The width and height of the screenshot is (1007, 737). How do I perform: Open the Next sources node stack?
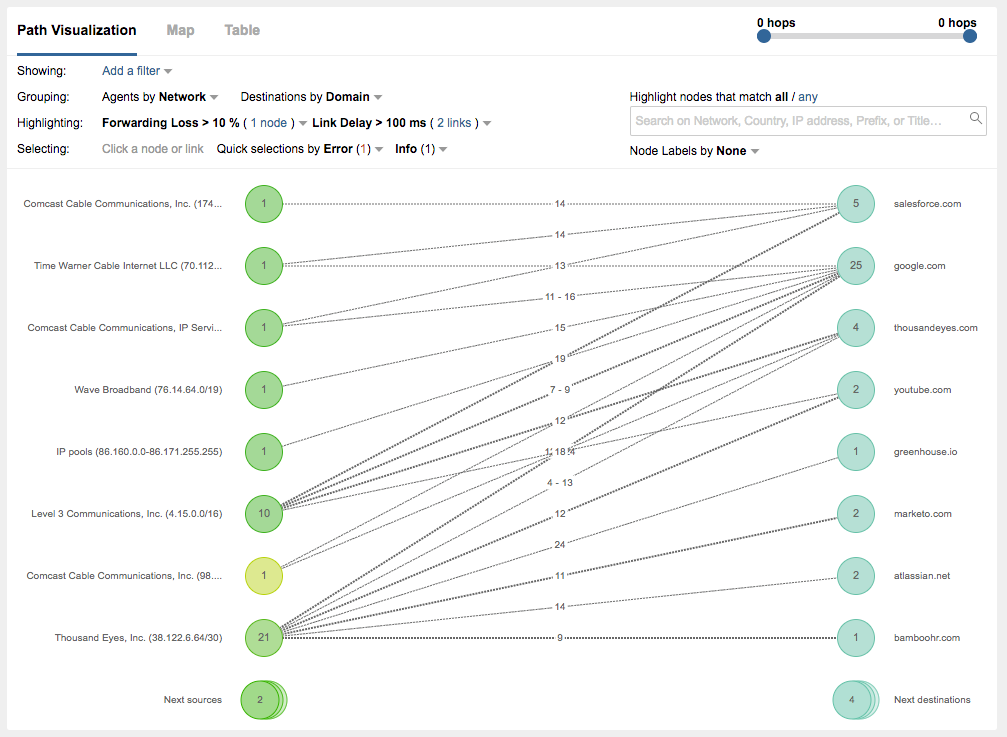[x=263, y=700]
